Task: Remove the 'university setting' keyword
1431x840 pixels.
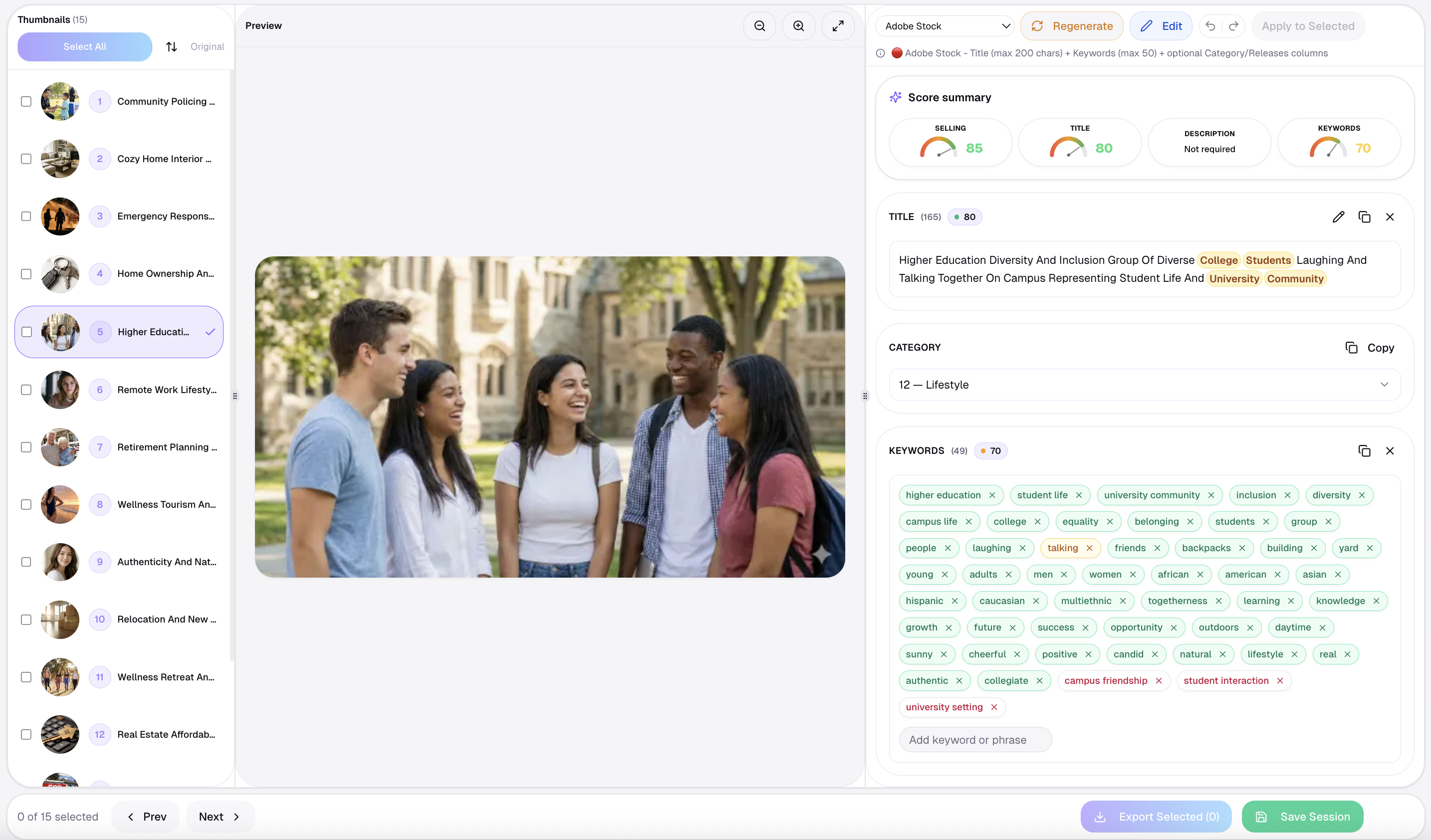Action: (x=994, y=707)
